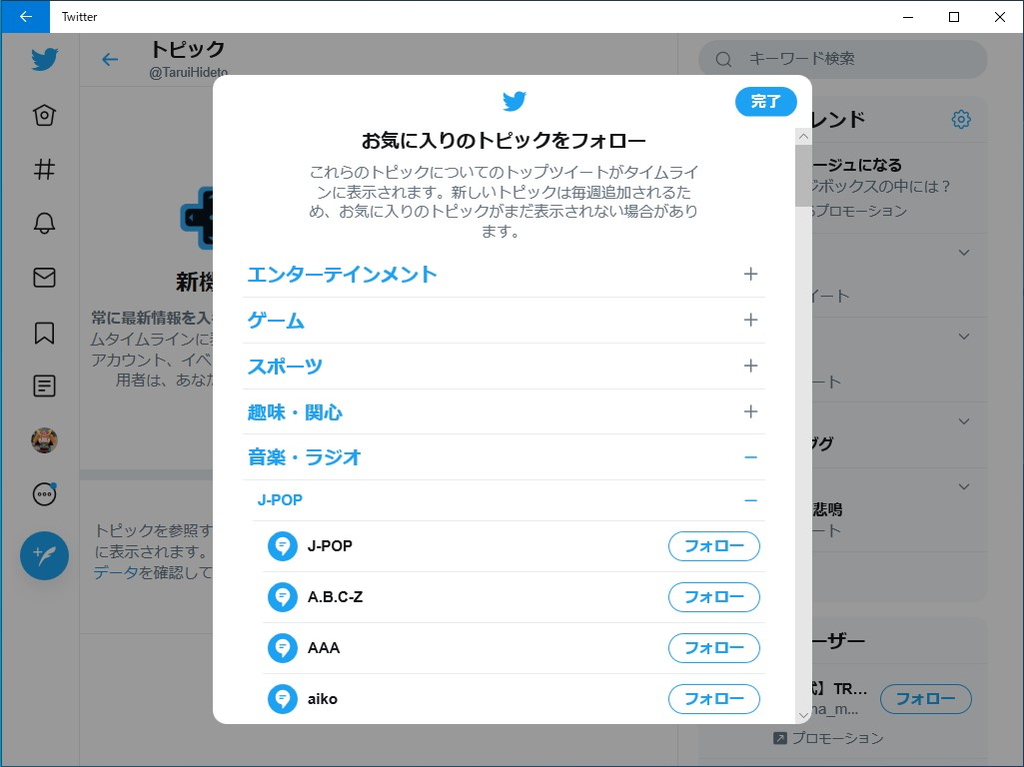Open the More options (...) sidebar icon
Image resolution: width=1024 pixels, height=767 pixels.
44,494
